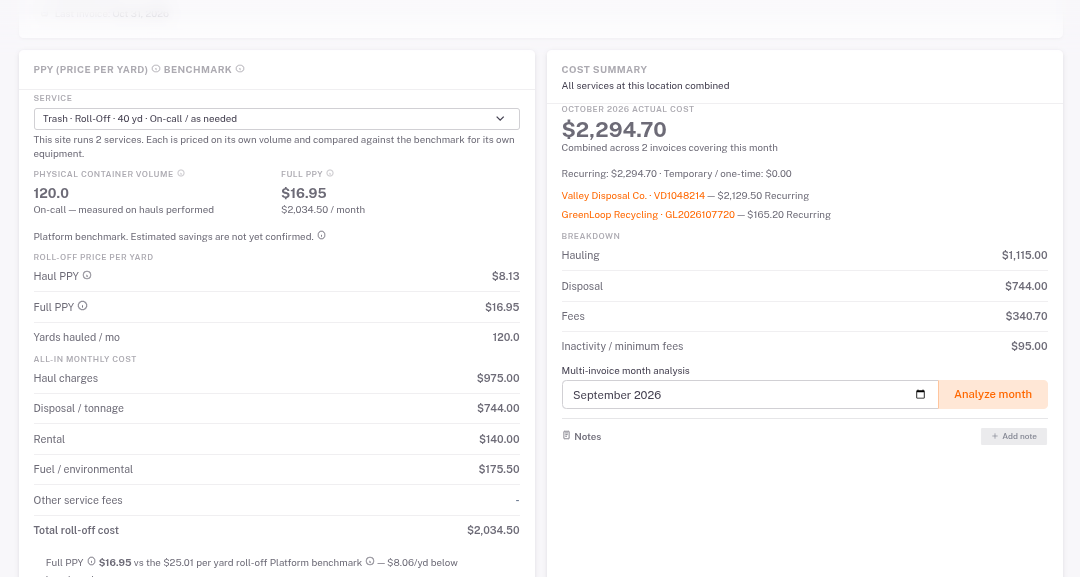Click 'On-call — measured on hauls performed' text
The height and width of the screenshot is (577, 1080).
tap(124, 210)
